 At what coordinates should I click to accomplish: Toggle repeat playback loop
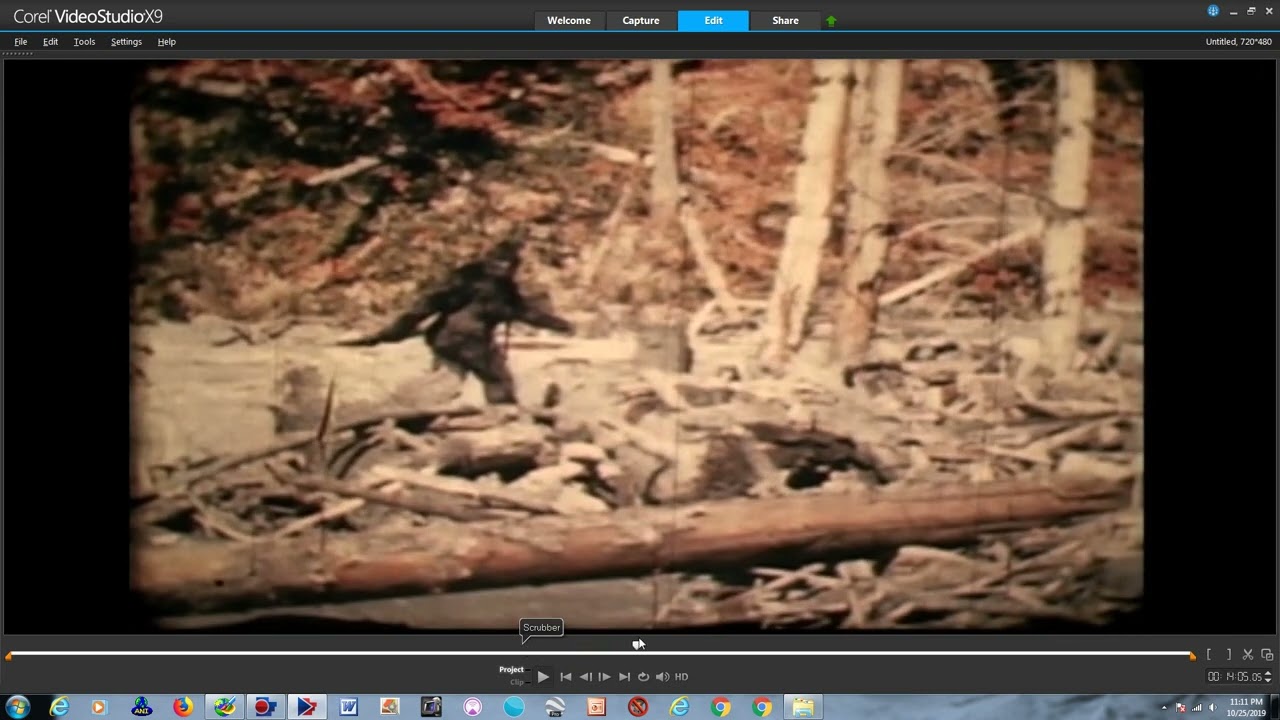tap(643, 677)
